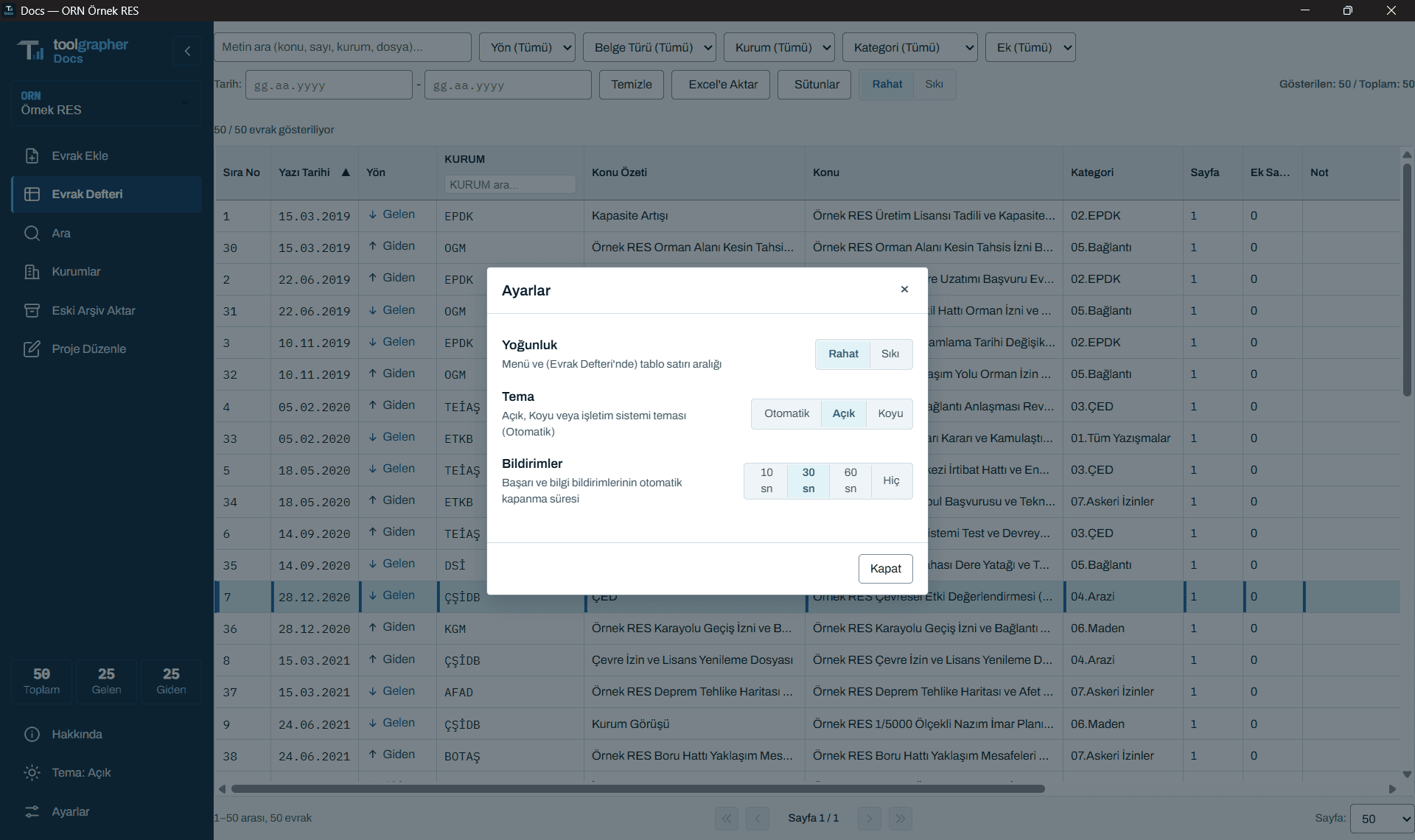Open Hakkında info in sidebar
Image resolution: width=1415 pixels, height=840 pixels.
[x=106, y=735]
